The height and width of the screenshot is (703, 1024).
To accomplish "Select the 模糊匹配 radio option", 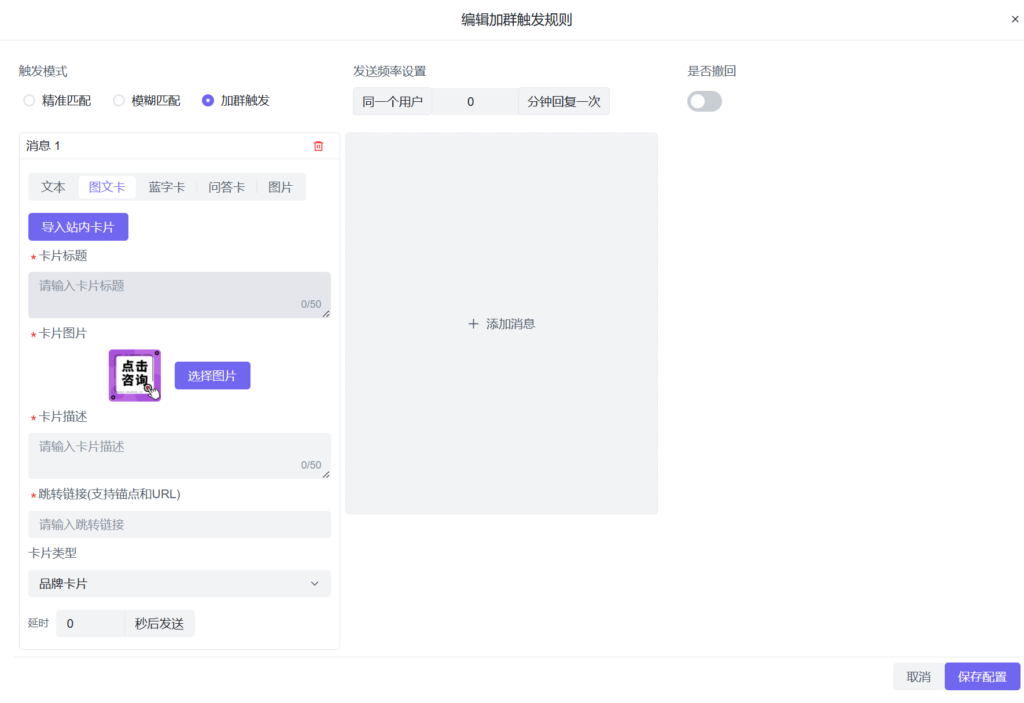I will [119, 101].
